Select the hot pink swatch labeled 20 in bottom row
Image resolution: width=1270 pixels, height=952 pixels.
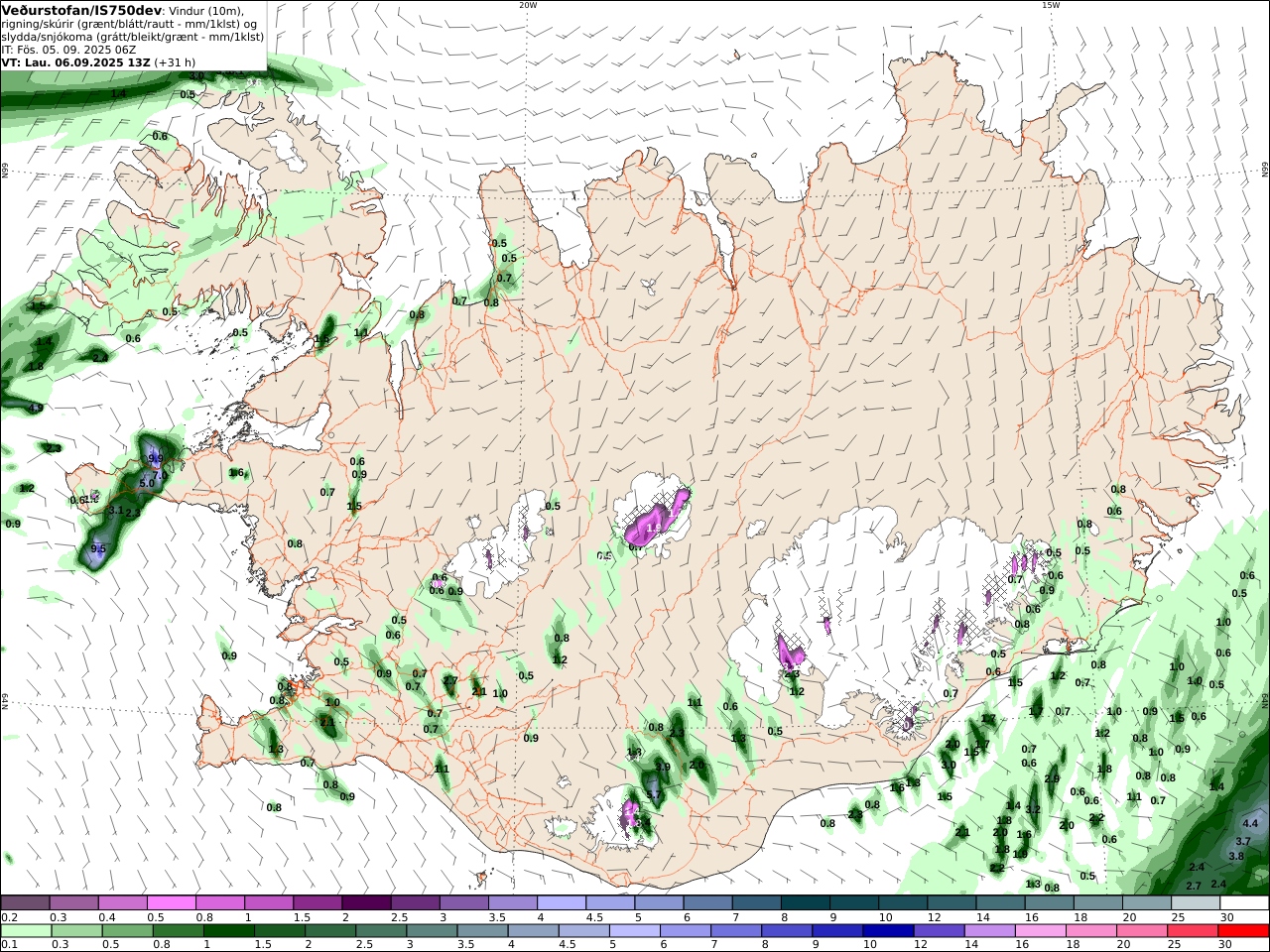pyautogui.click(x=1143, y=931)
